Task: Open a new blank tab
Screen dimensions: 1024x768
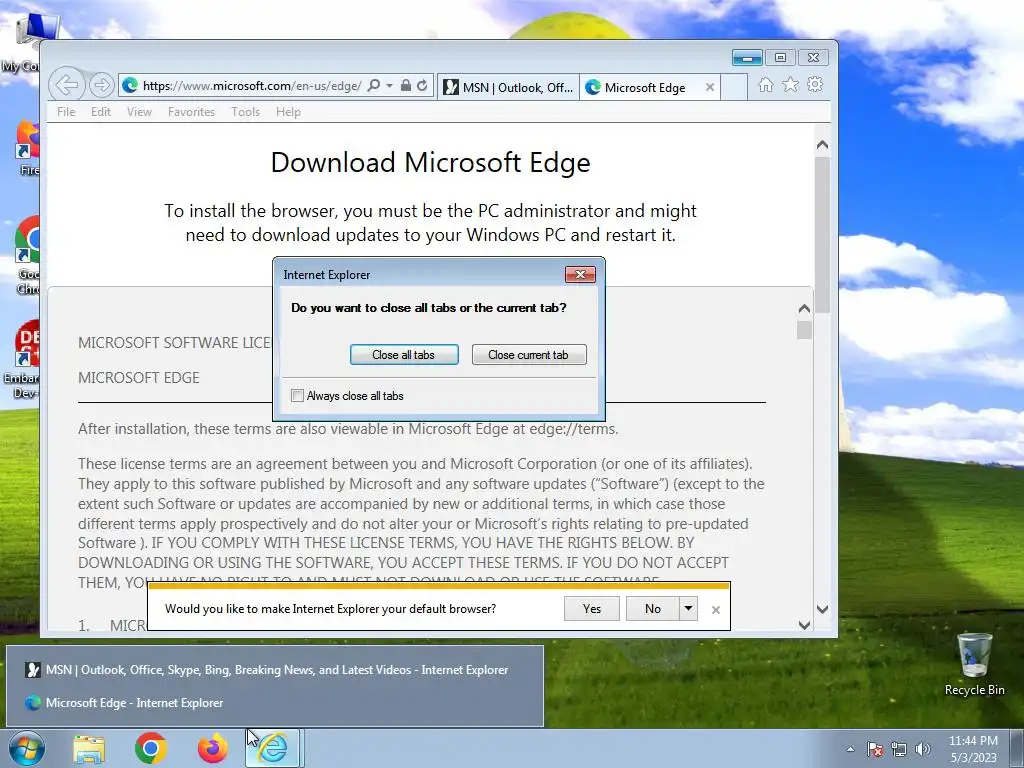Action: coord(734,88)
